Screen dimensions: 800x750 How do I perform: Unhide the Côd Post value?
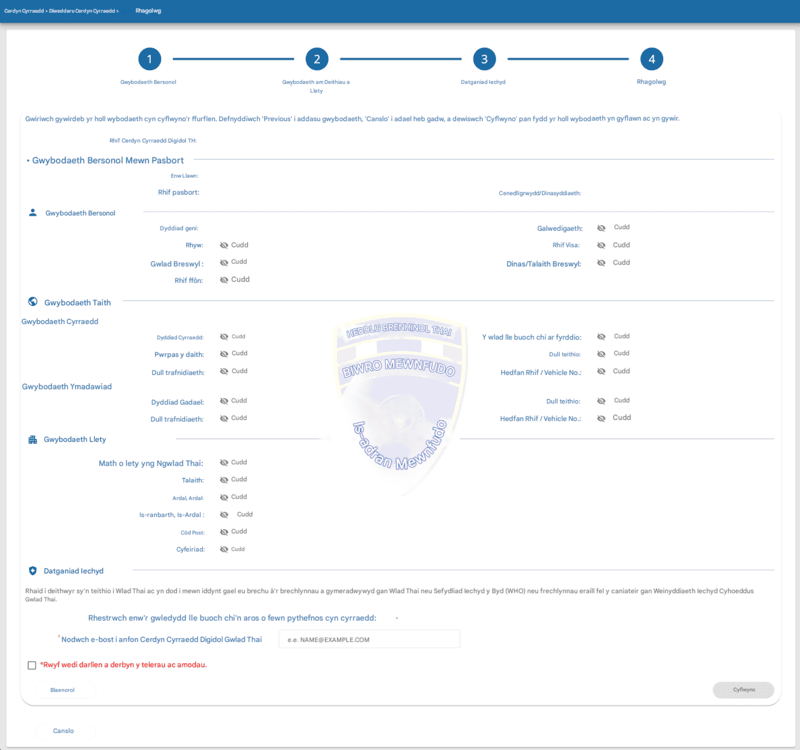(224, 532)
